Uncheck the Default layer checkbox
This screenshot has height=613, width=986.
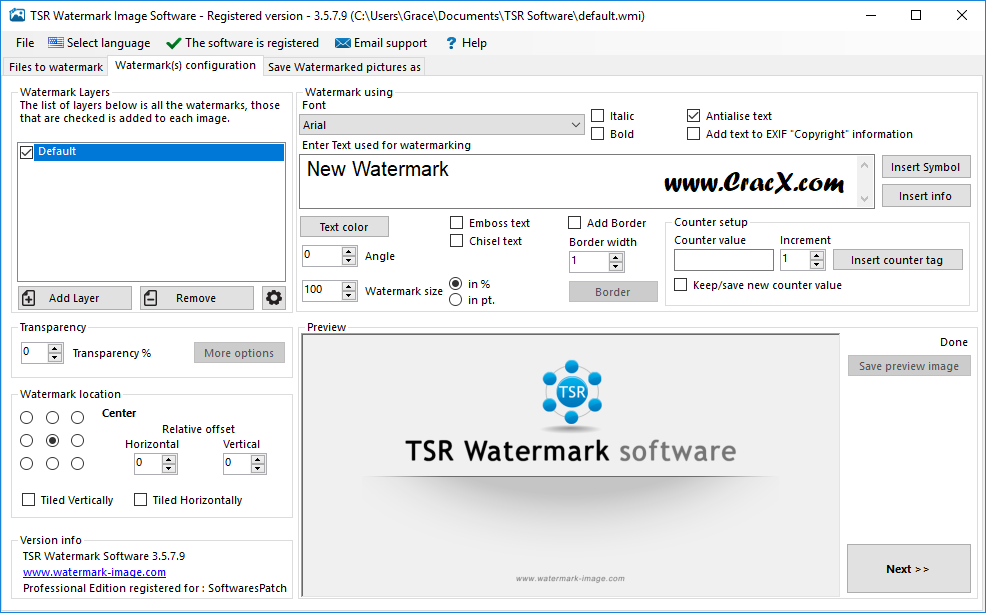coord(26,152)
